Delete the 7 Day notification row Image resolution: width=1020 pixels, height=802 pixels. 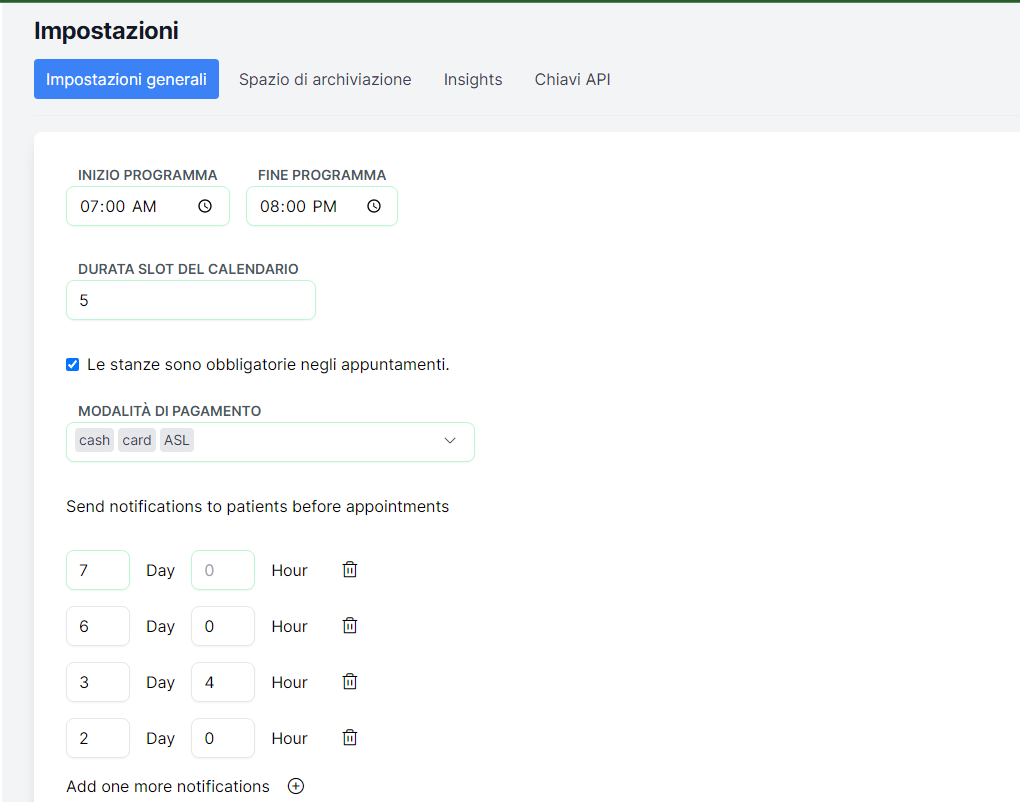(350, 570)
